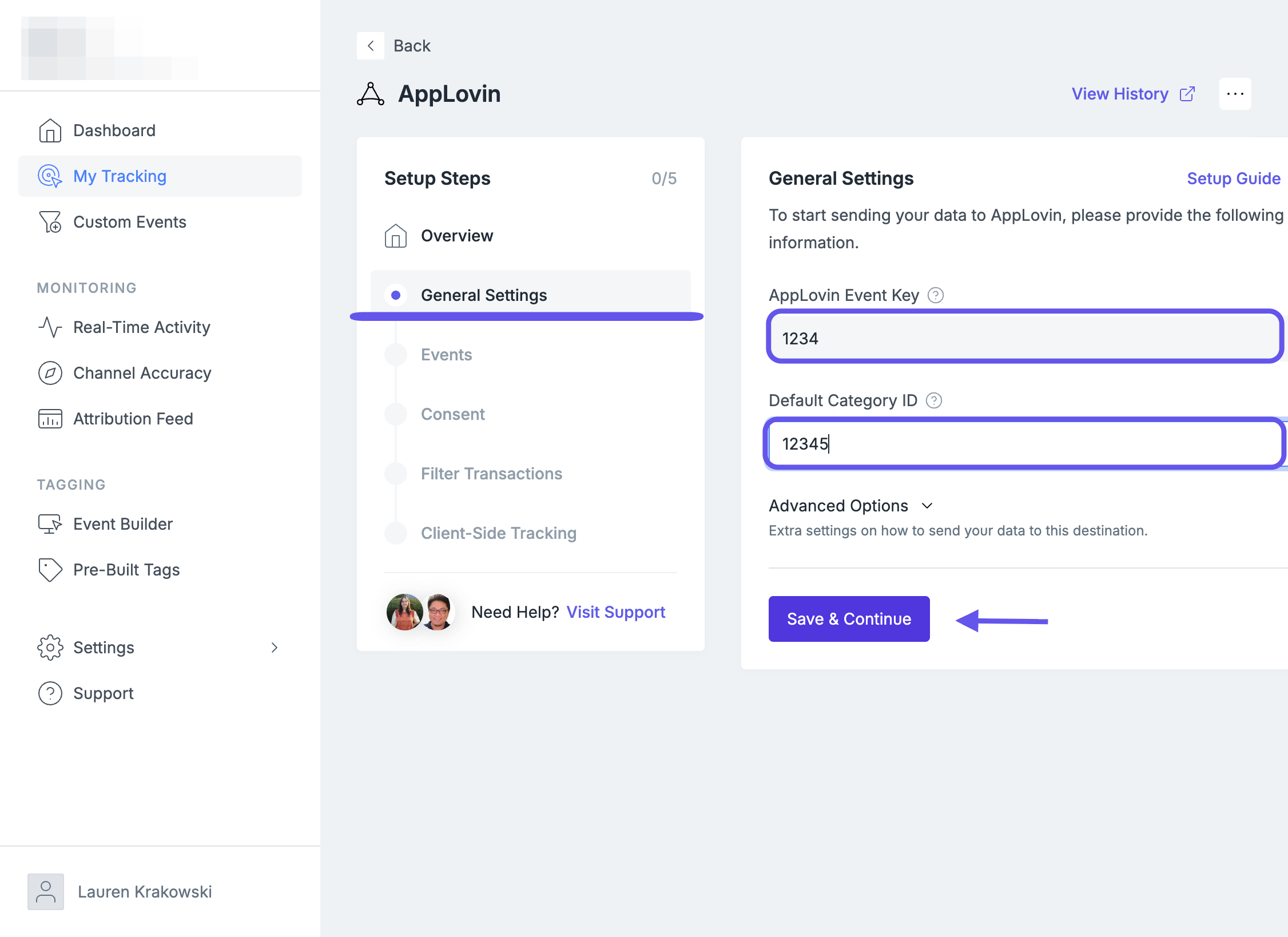Select the Filter Transactions setup step
This screenshot has width=1288, height=937.
click(531, 474)
